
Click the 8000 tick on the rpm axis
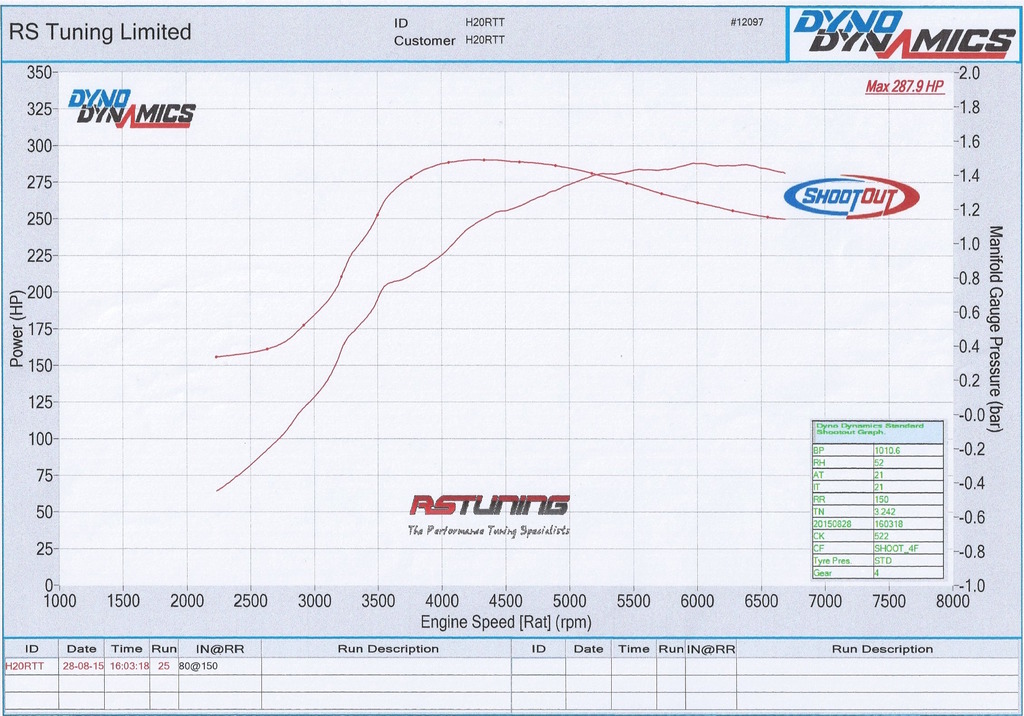(952, 601)
